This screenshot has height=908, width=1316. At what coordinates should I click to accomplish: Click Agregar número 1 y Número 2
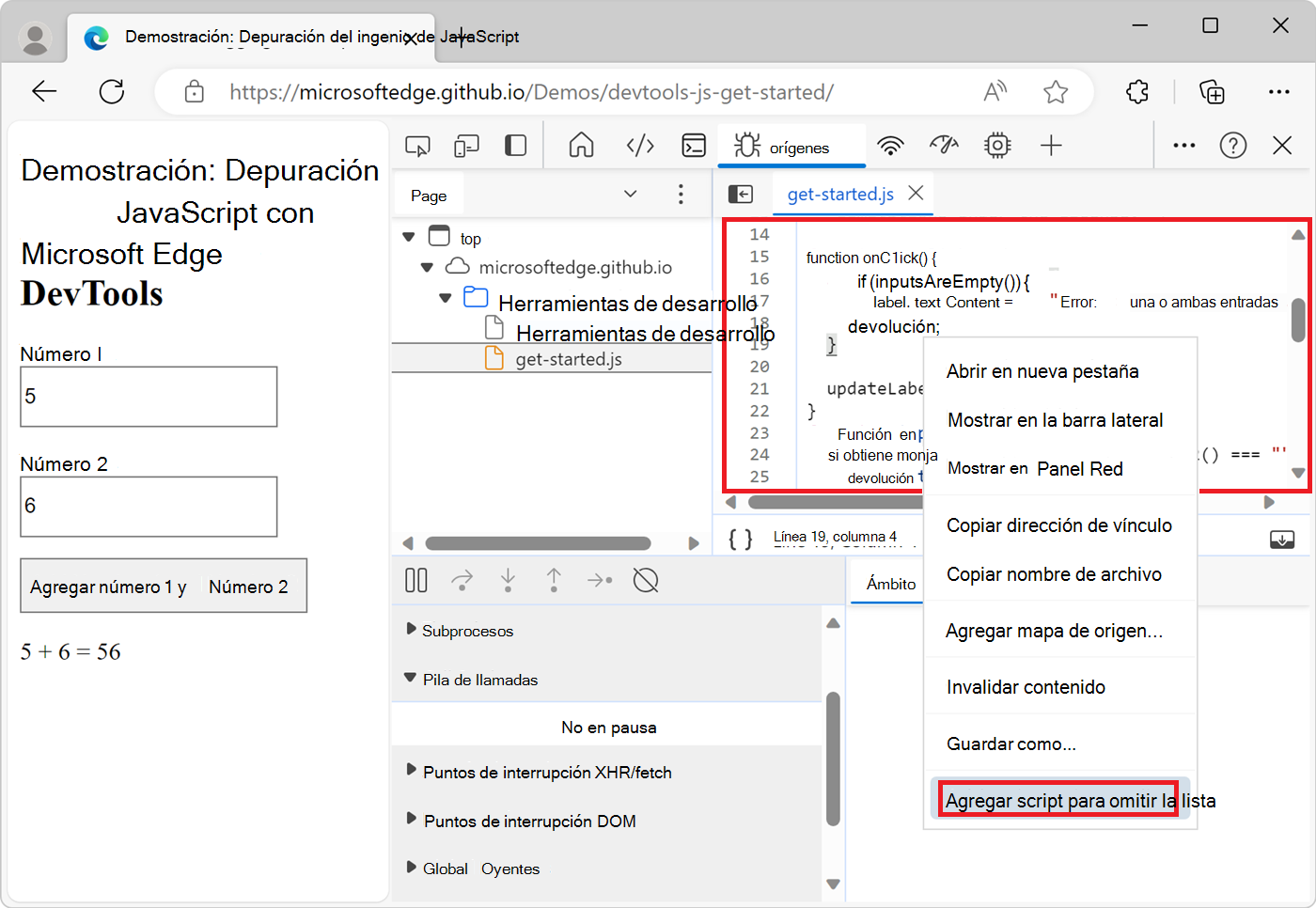coord(164,585)
